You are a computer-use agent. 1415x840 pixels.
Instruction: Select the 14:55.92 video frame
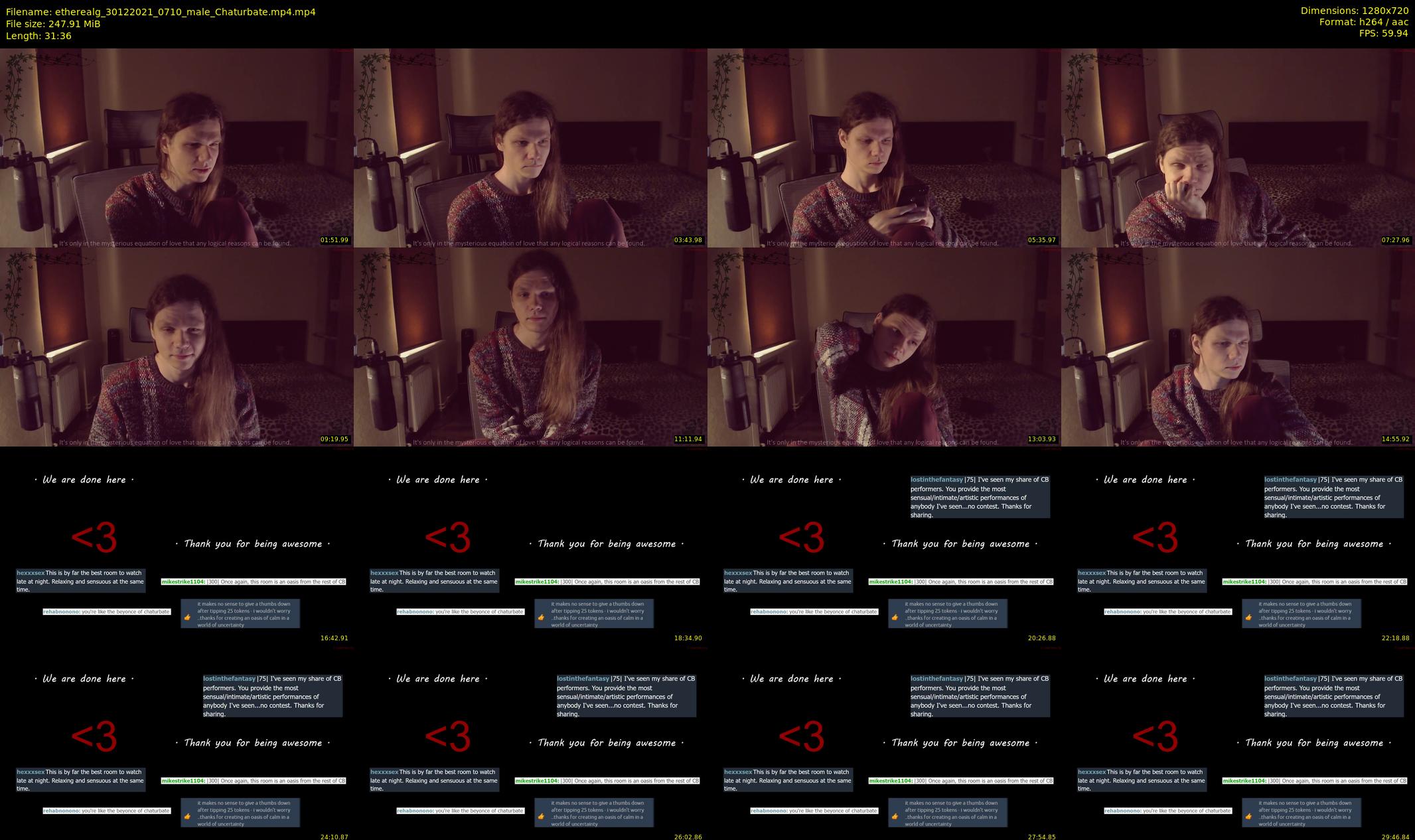1238,346
